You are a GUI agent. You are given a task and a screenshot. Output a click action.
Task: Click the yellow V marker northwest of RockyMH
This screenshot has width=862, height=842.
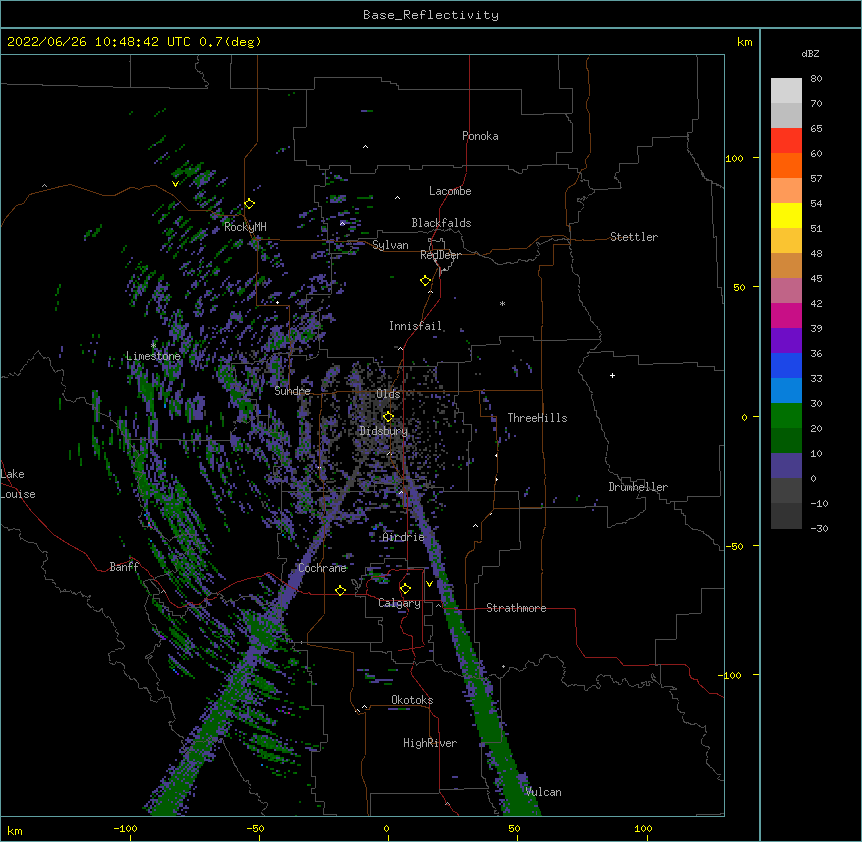(175, 184)
